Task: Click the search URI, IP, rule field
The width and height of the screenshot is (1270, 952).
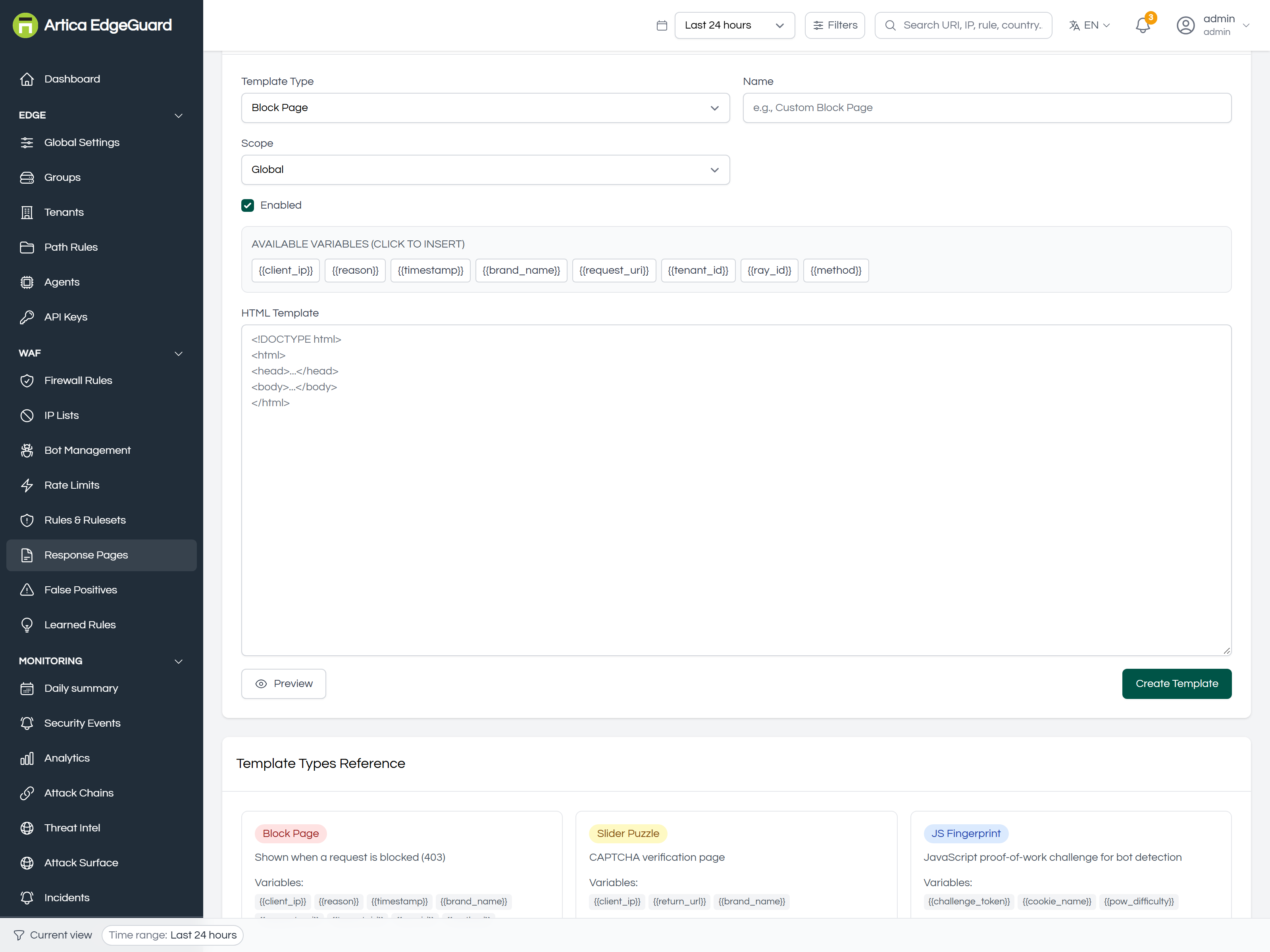Action: (963, 25)
